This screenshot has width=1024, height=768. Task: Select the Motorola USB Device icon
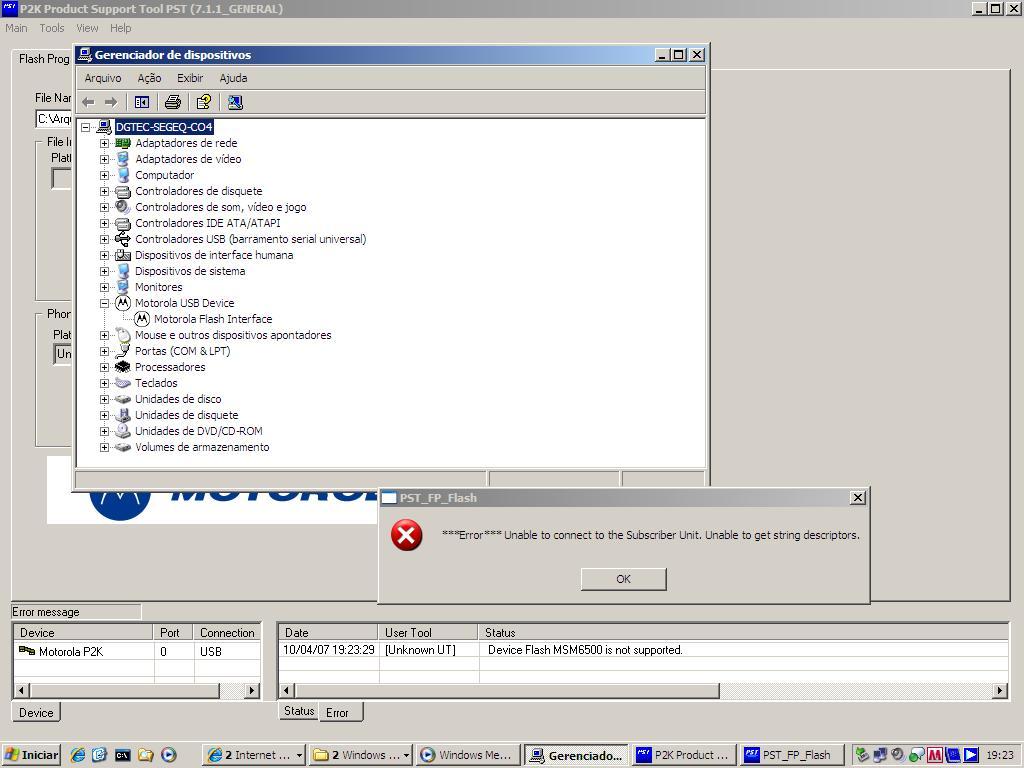click(123, 303)
